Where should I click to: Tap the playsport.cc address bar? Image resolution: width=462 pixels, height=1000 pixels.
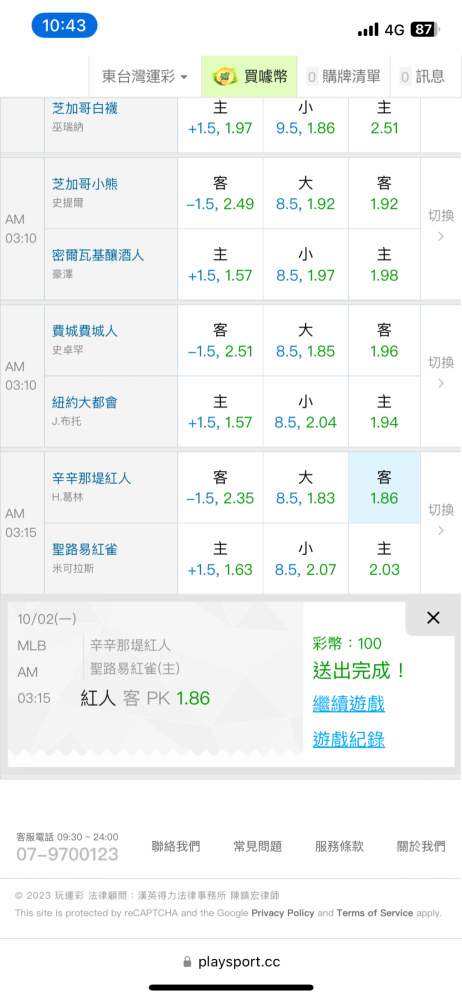231,961
